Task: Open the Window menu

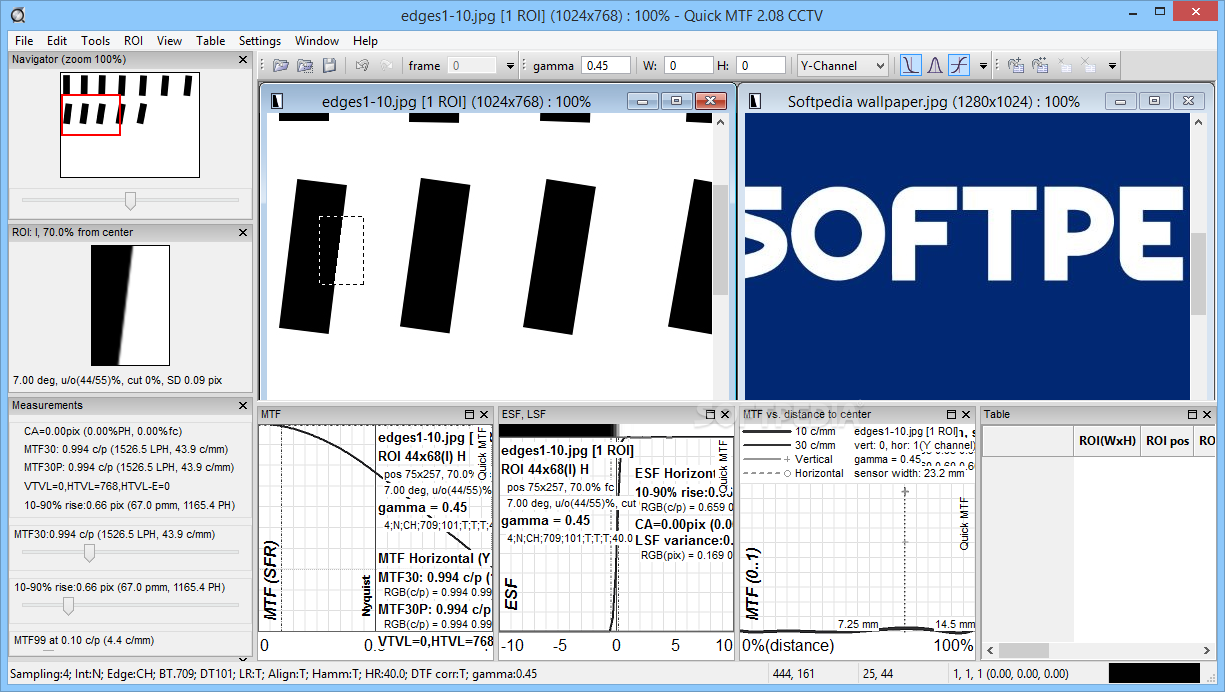Action: coord(317,41)
